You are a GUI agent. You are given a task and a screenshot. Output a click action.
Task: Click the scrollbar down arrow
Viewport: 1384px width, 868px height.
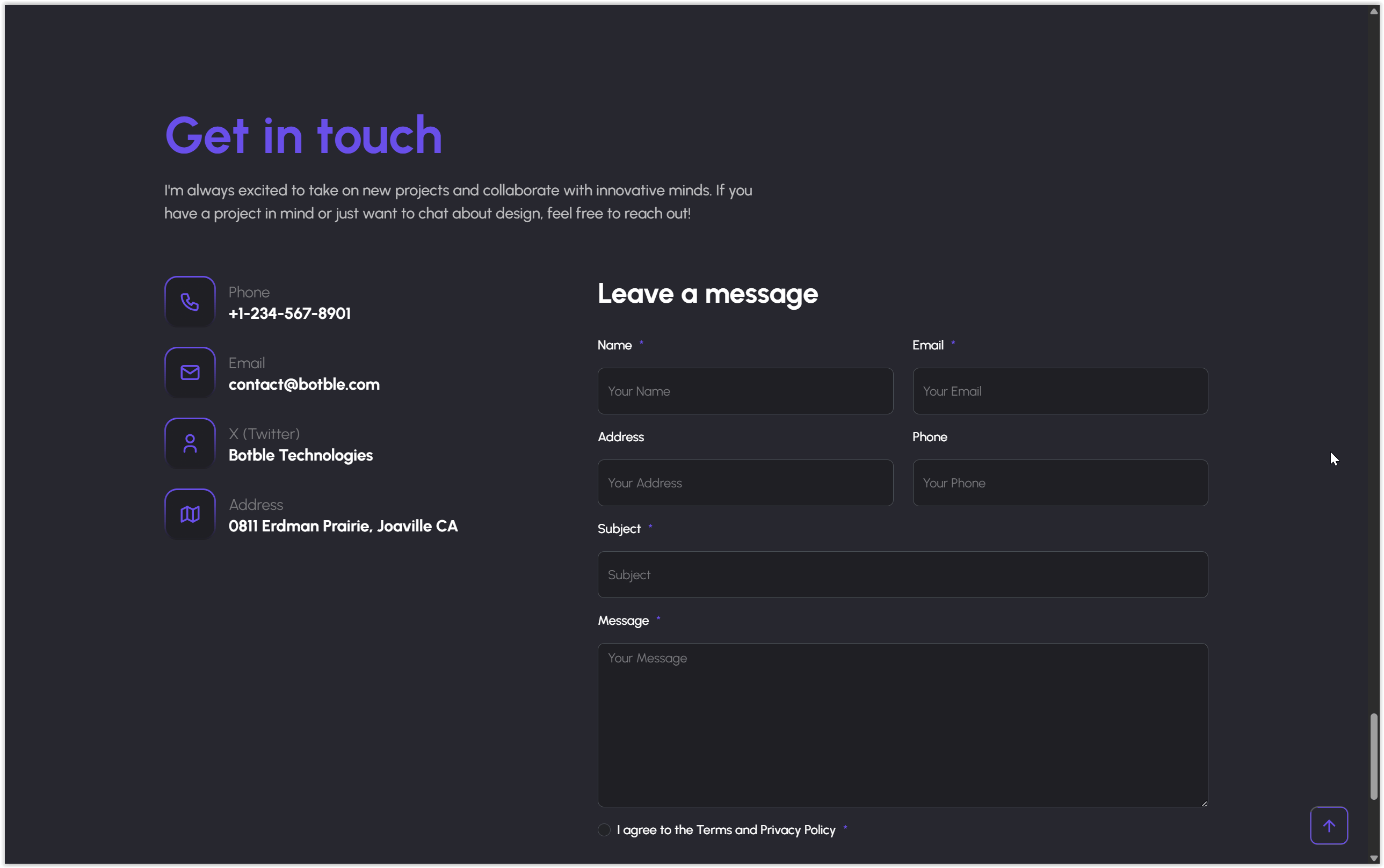[1374, 858]
